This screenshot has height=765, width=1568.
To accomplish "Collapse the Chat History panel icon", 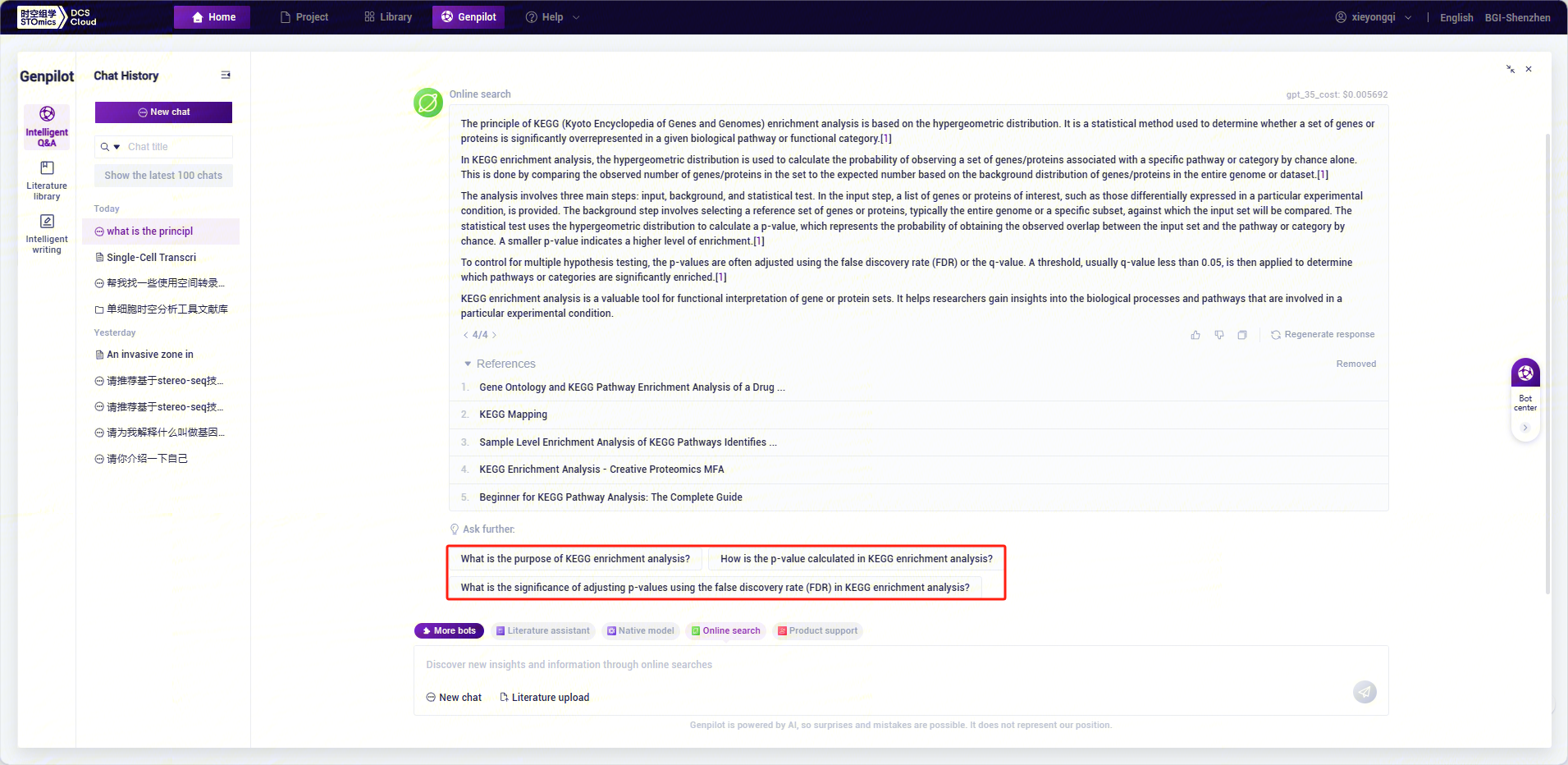I will (x=226, y=76).
